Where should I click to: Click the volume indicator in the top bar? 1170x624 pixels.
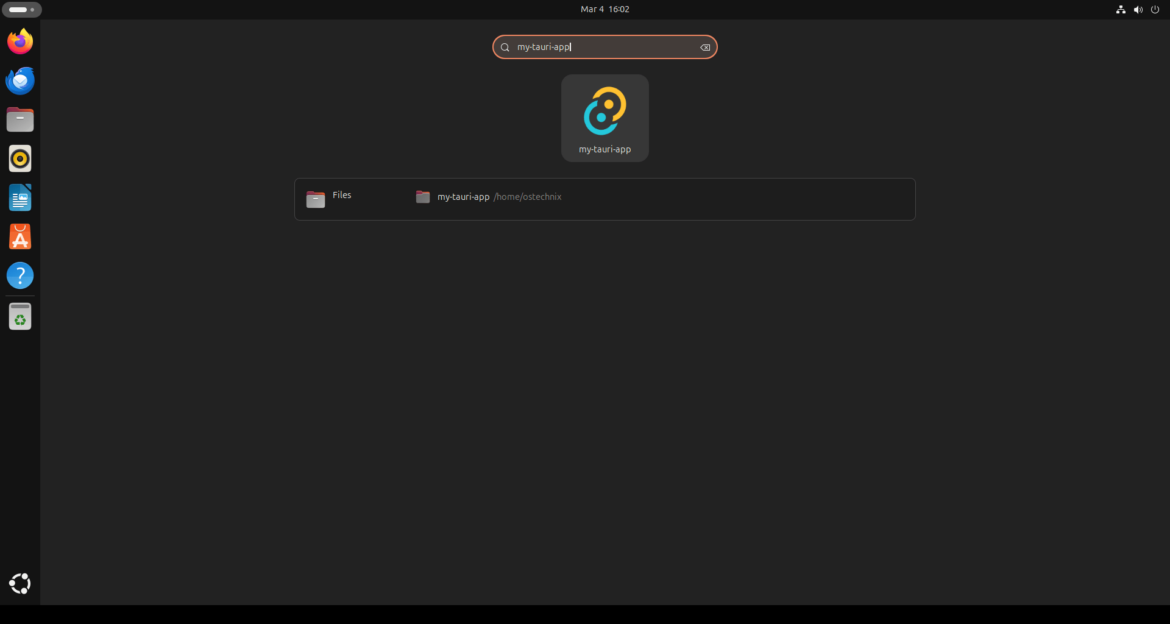(x=1137, y=9)
